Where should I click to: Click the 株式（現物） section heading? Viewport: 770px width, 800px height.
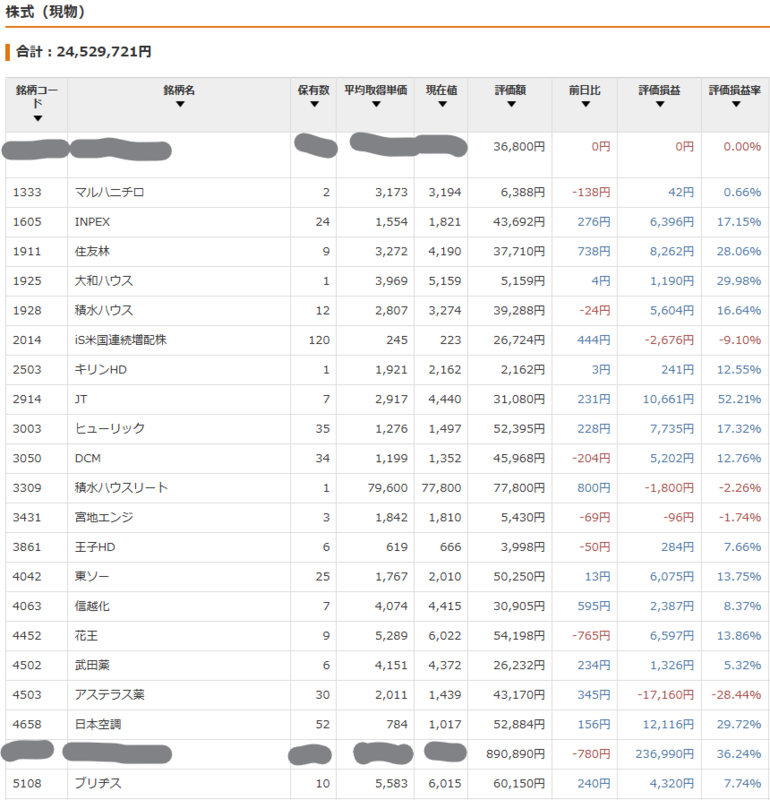[45, 11]
